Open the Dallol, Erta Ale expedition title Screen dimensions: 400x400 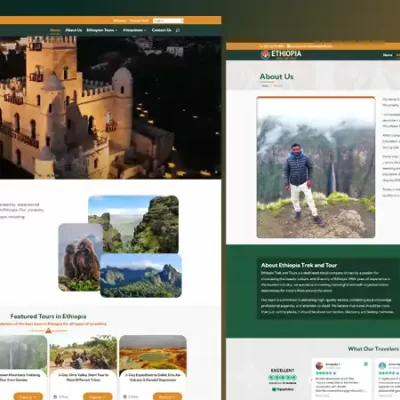(153, 377)
